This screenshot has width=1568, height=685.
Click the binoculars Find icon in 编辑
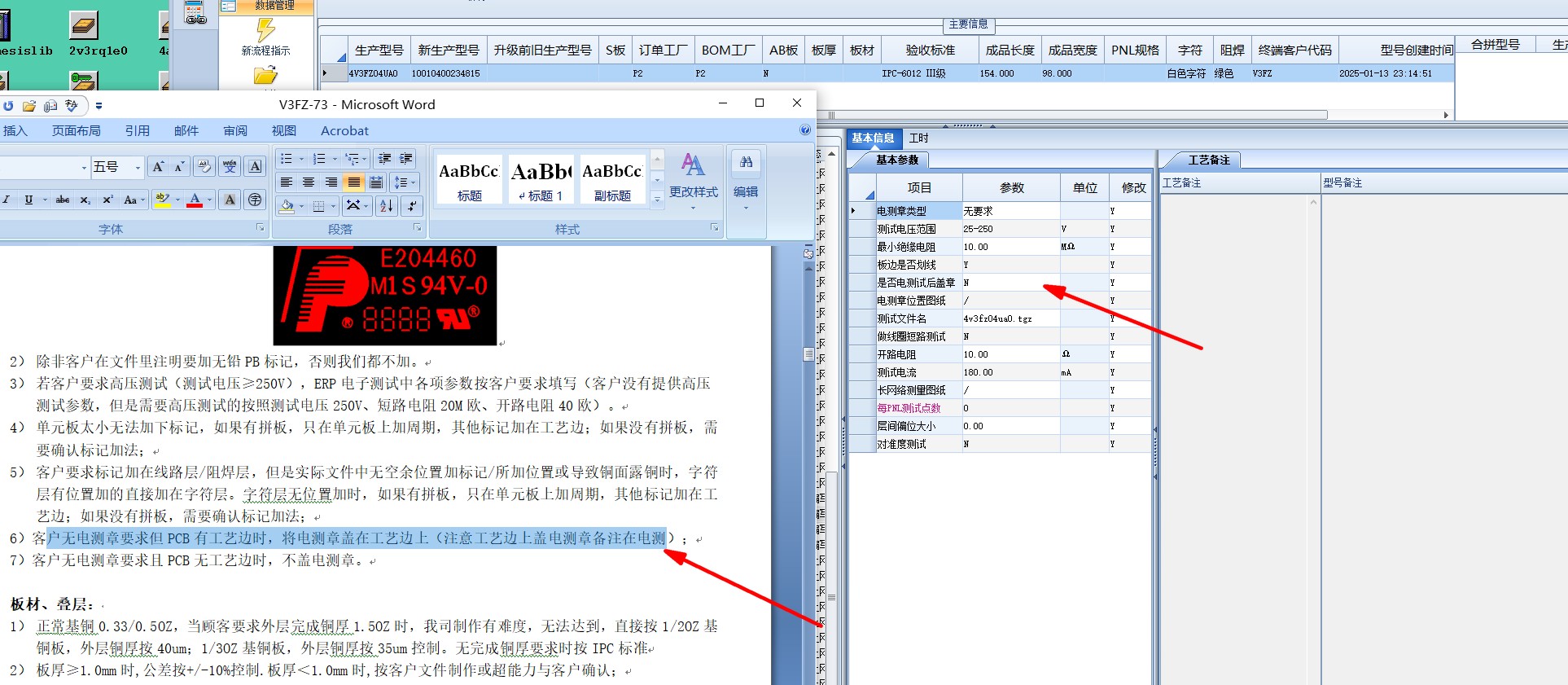click(746, 163)
